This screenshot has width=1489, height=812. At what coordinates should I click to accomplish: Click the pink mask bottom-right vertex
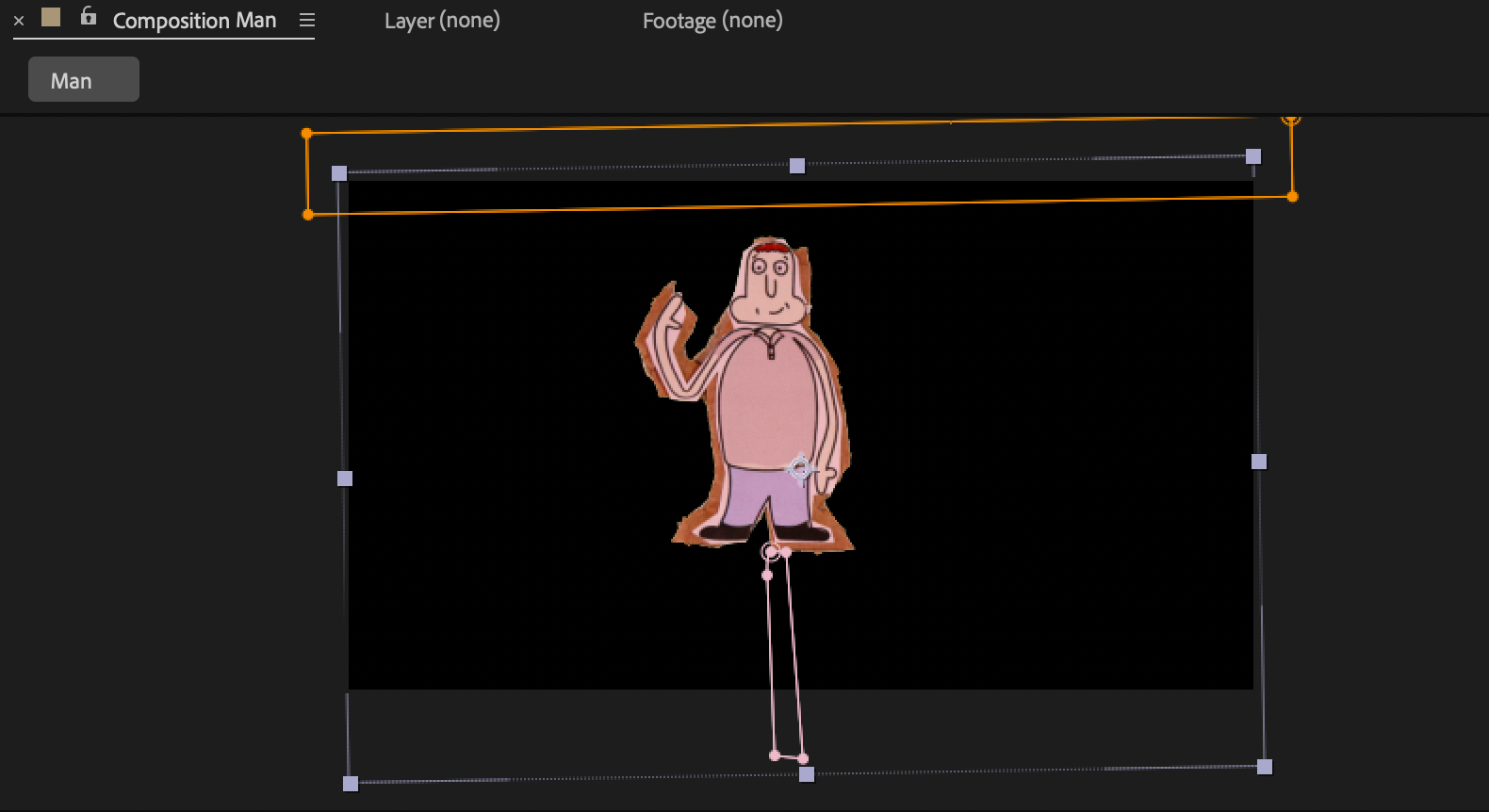(803, 758)
